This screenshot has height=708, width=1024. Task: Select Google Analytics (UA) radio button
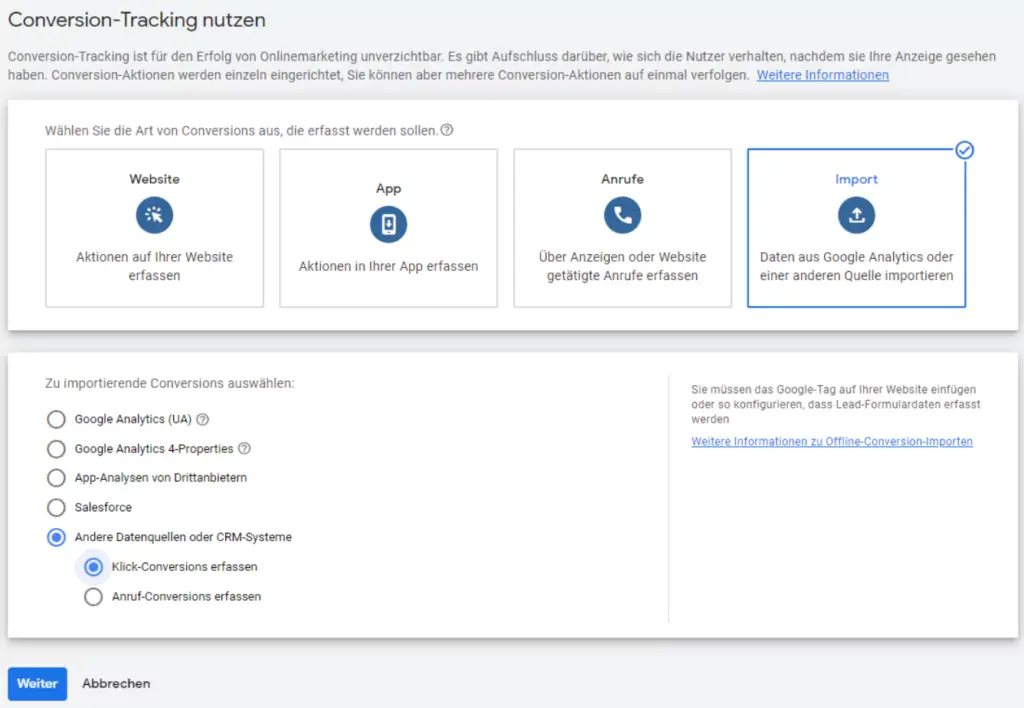56,419
